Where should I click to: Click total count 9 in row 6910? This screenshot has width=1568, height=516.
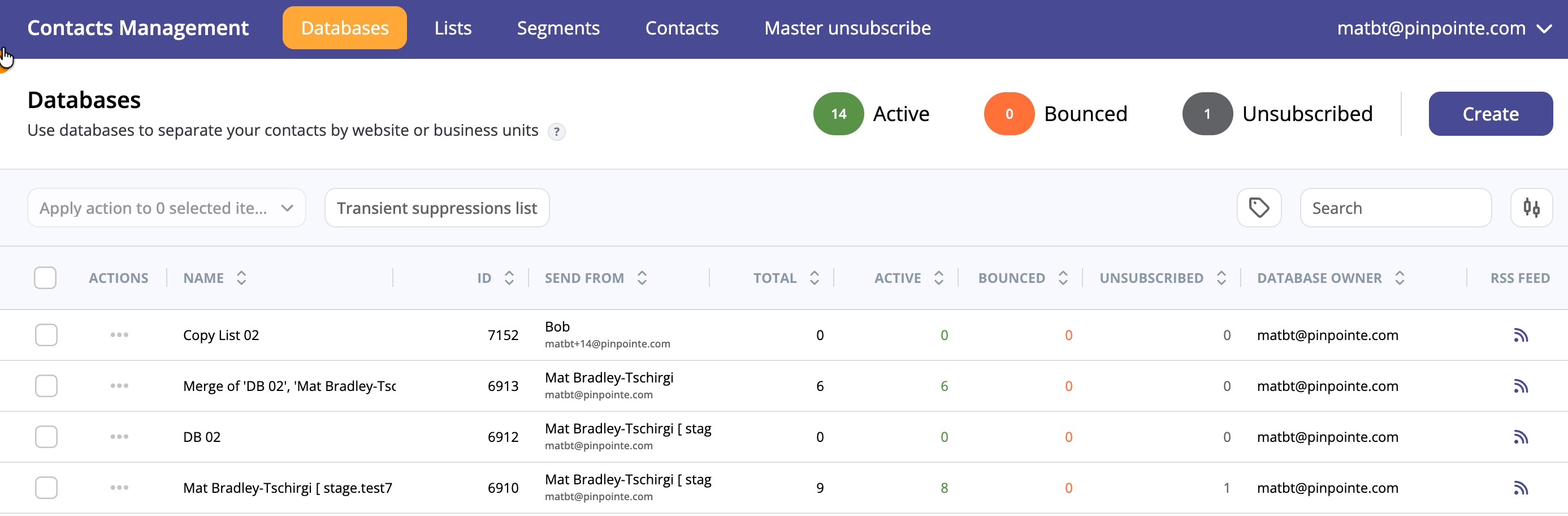click(820, 488)
